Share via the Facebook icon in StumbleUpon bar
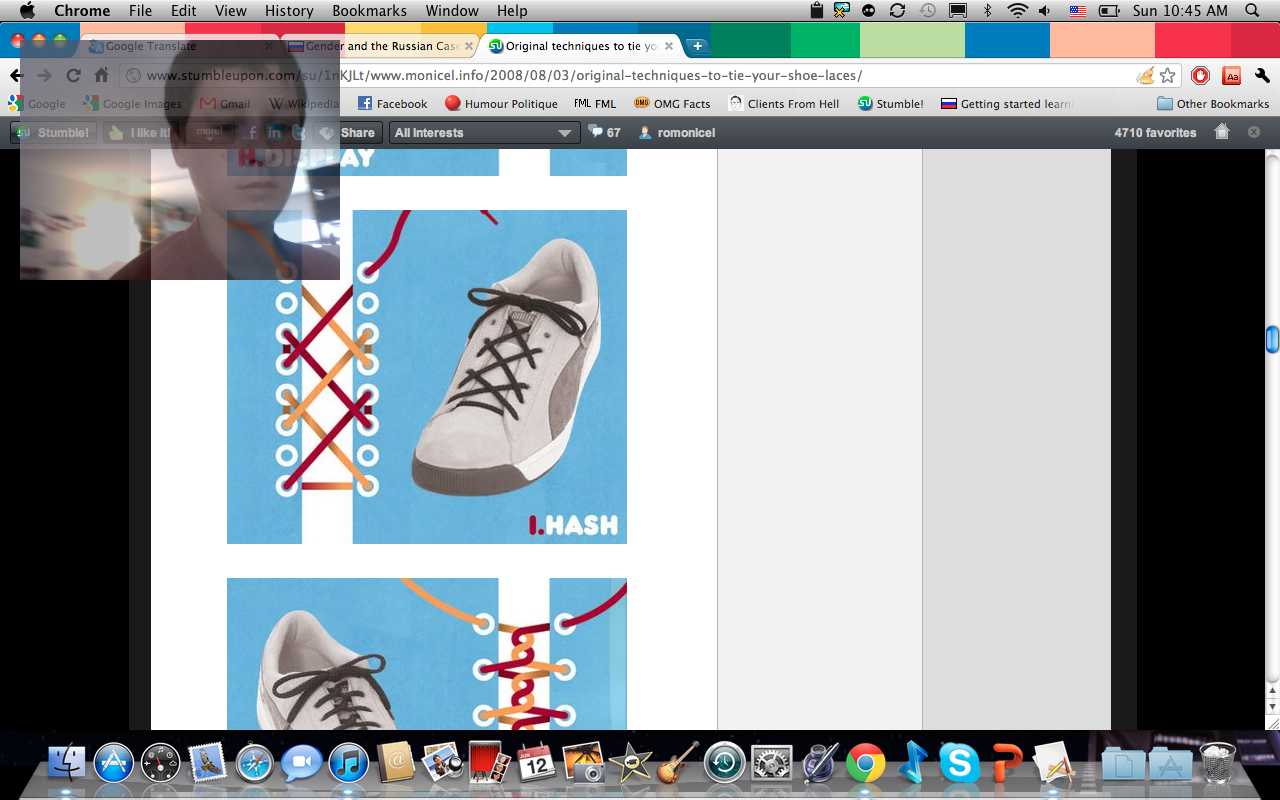 pyautogui.click(x=252, y=132)
